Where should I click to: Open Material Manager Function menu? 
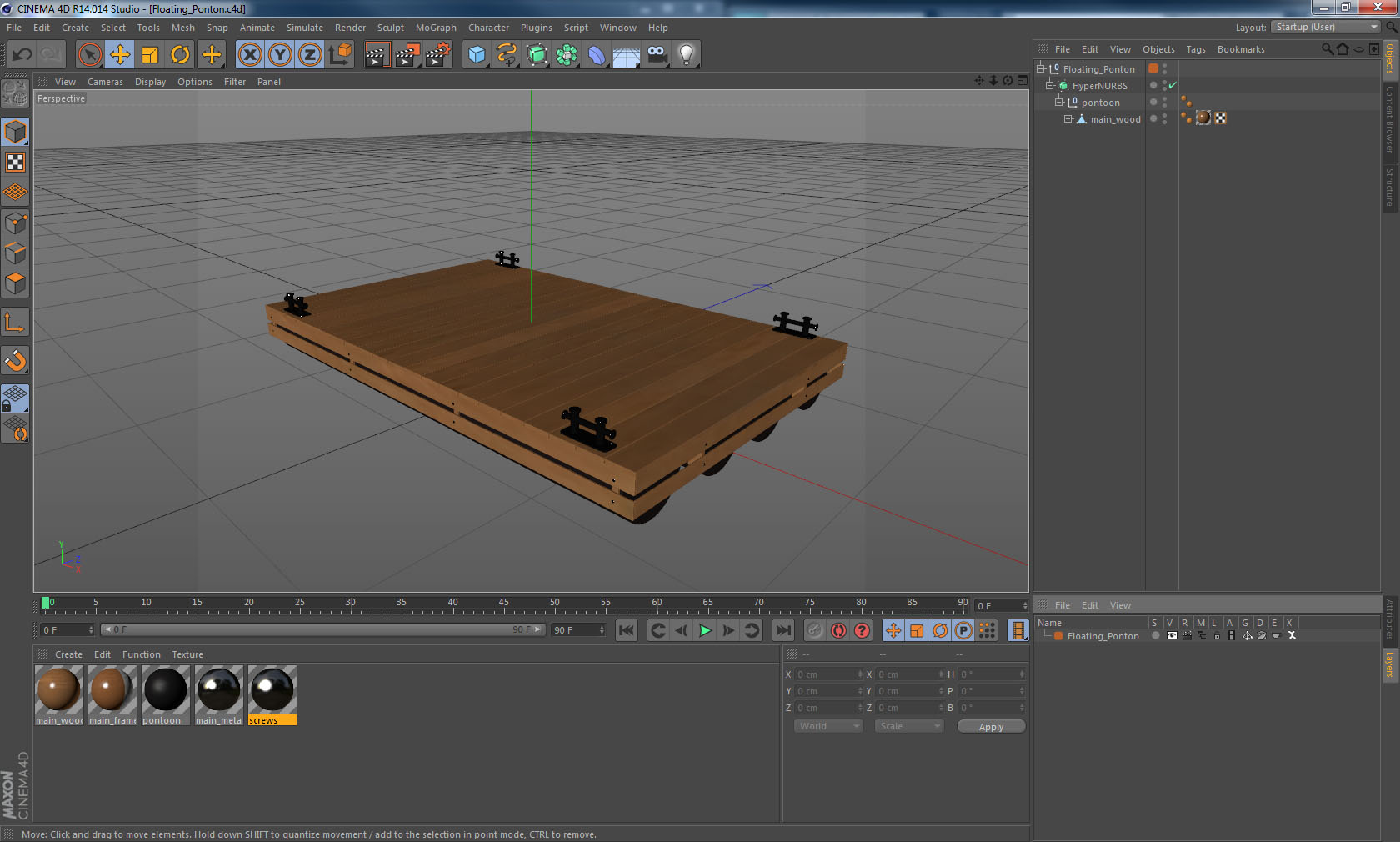pos(141,654)
